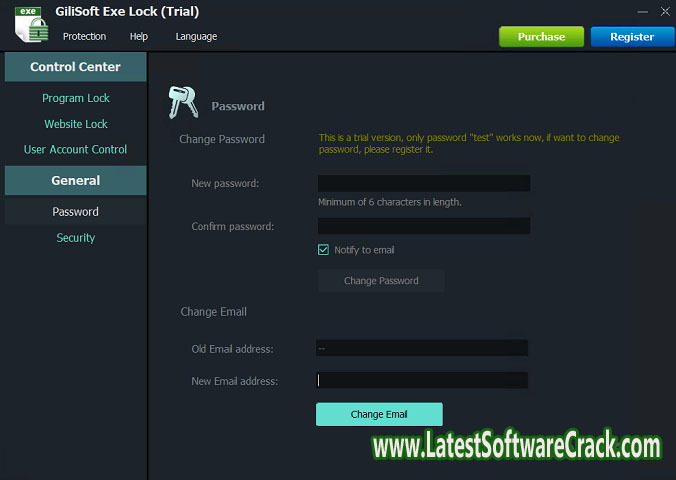This screenshot has width=676, height=480.
Task: Click the New Email address field
Action: [422, 380]
